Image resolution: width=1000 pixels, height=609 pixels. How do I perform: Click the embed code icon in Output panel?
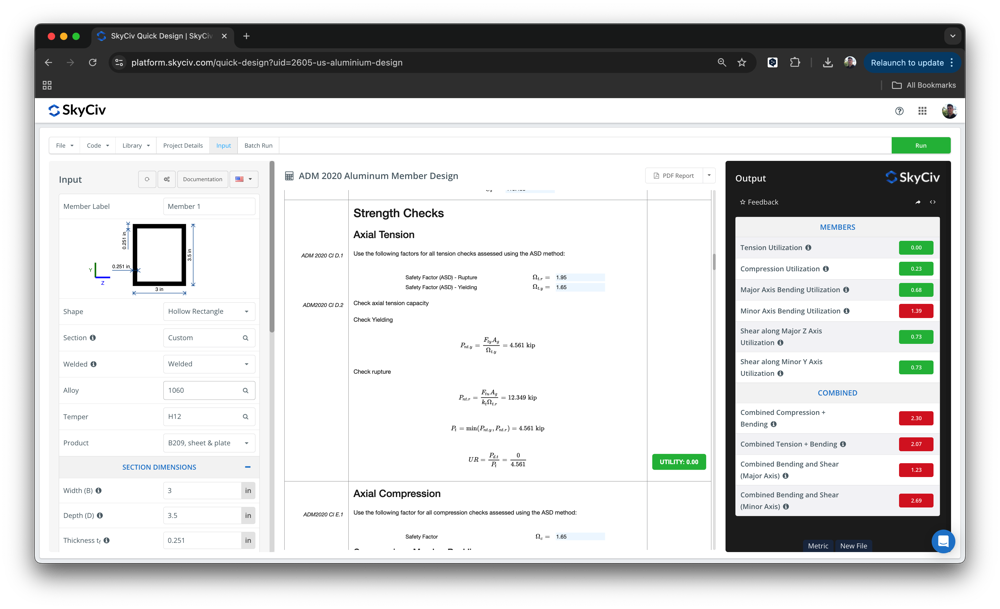933,202
